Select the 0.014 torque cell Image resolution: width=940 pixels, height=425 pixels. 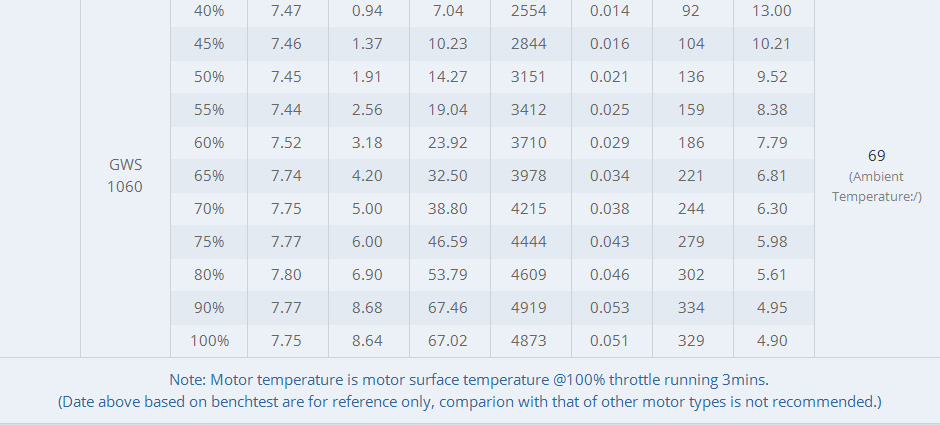point(610,11)
